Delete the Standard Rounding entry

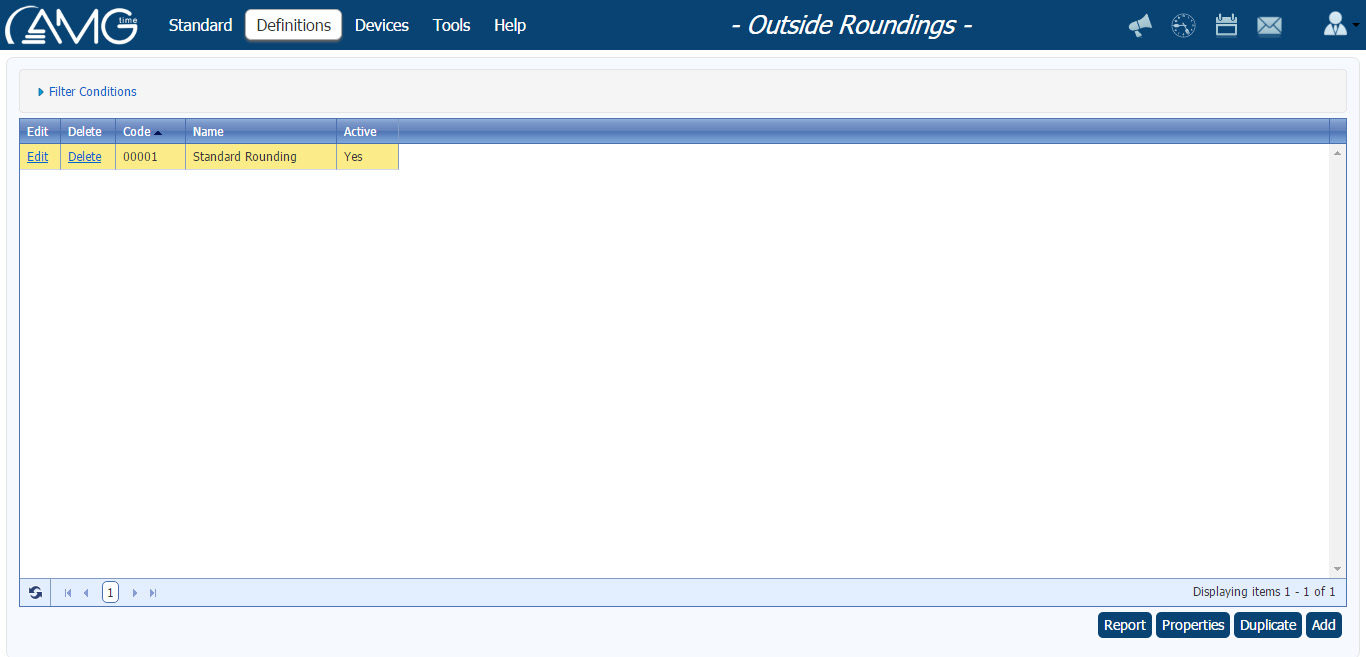(x=85, y=157)
